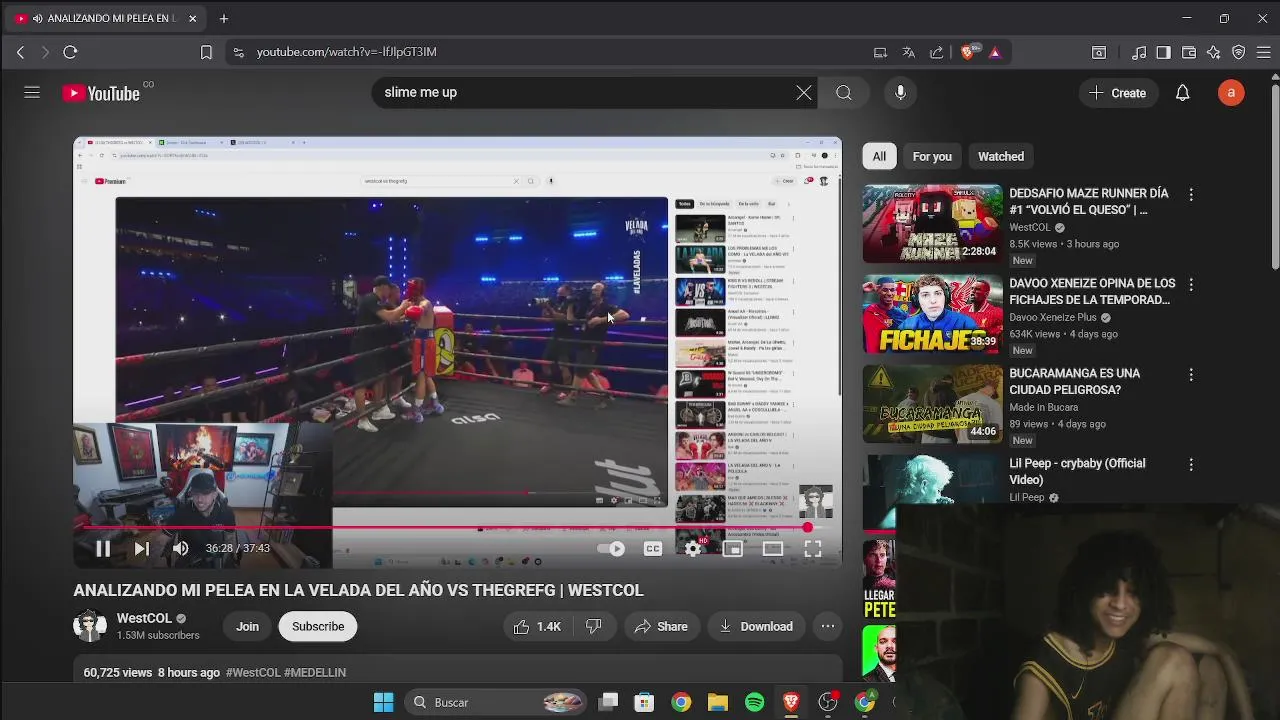Open the account avatar menu
The height and width of the screenshot is (720, 1280).
click(x=1231, y=93)
